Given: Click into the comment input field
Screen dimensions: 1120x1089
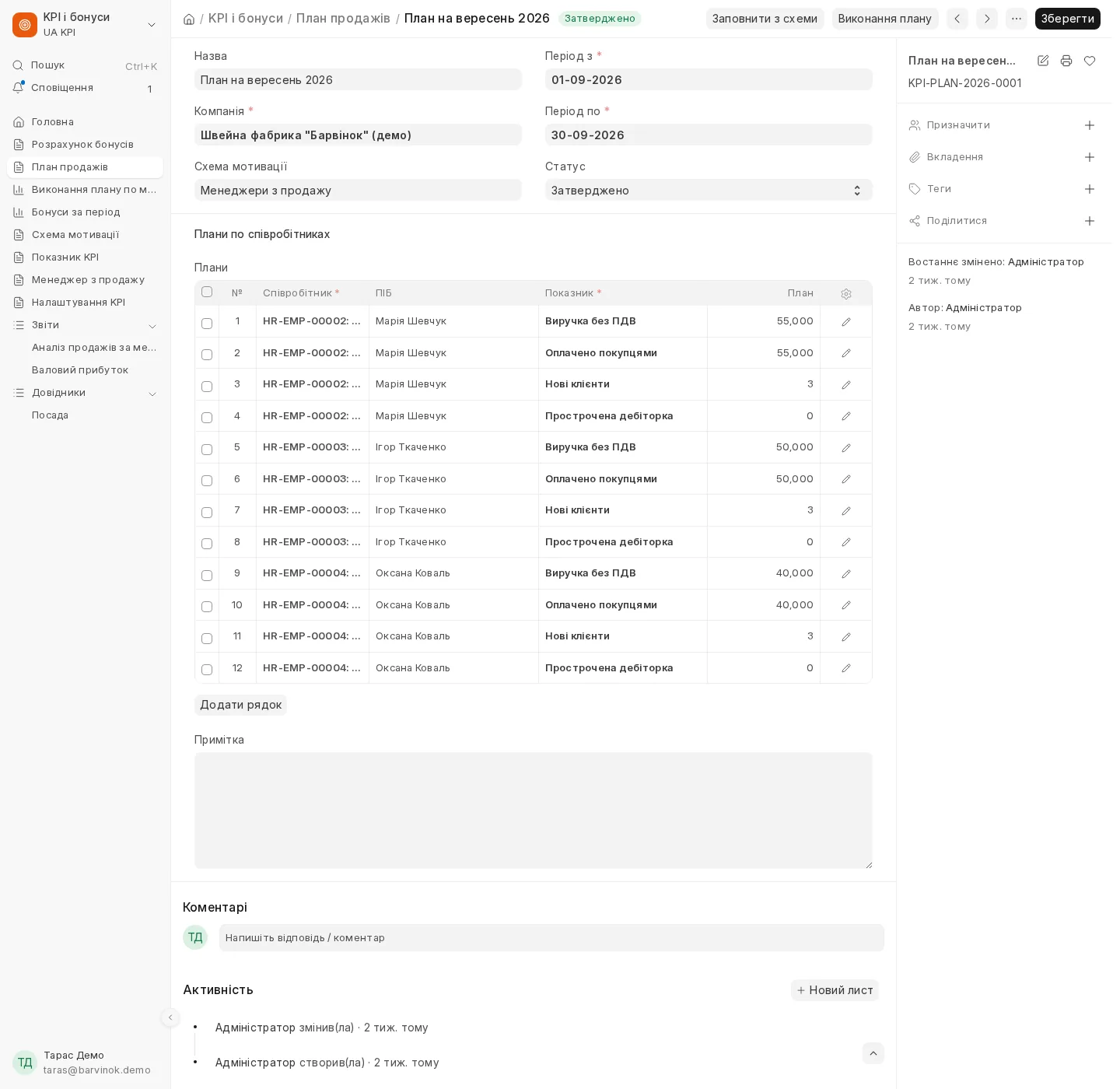Looking at the screenshot, I should coord(551,937).
